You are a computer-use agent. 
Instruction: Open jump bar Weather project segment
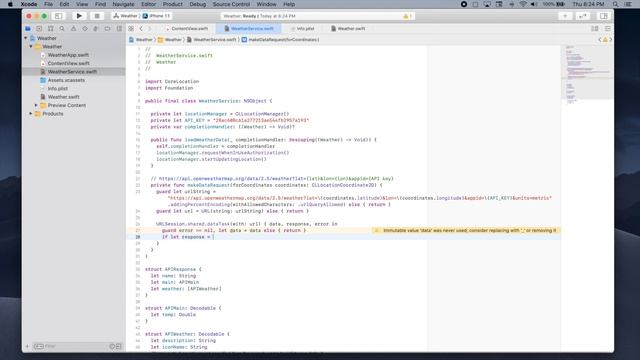tap(140, 40)
